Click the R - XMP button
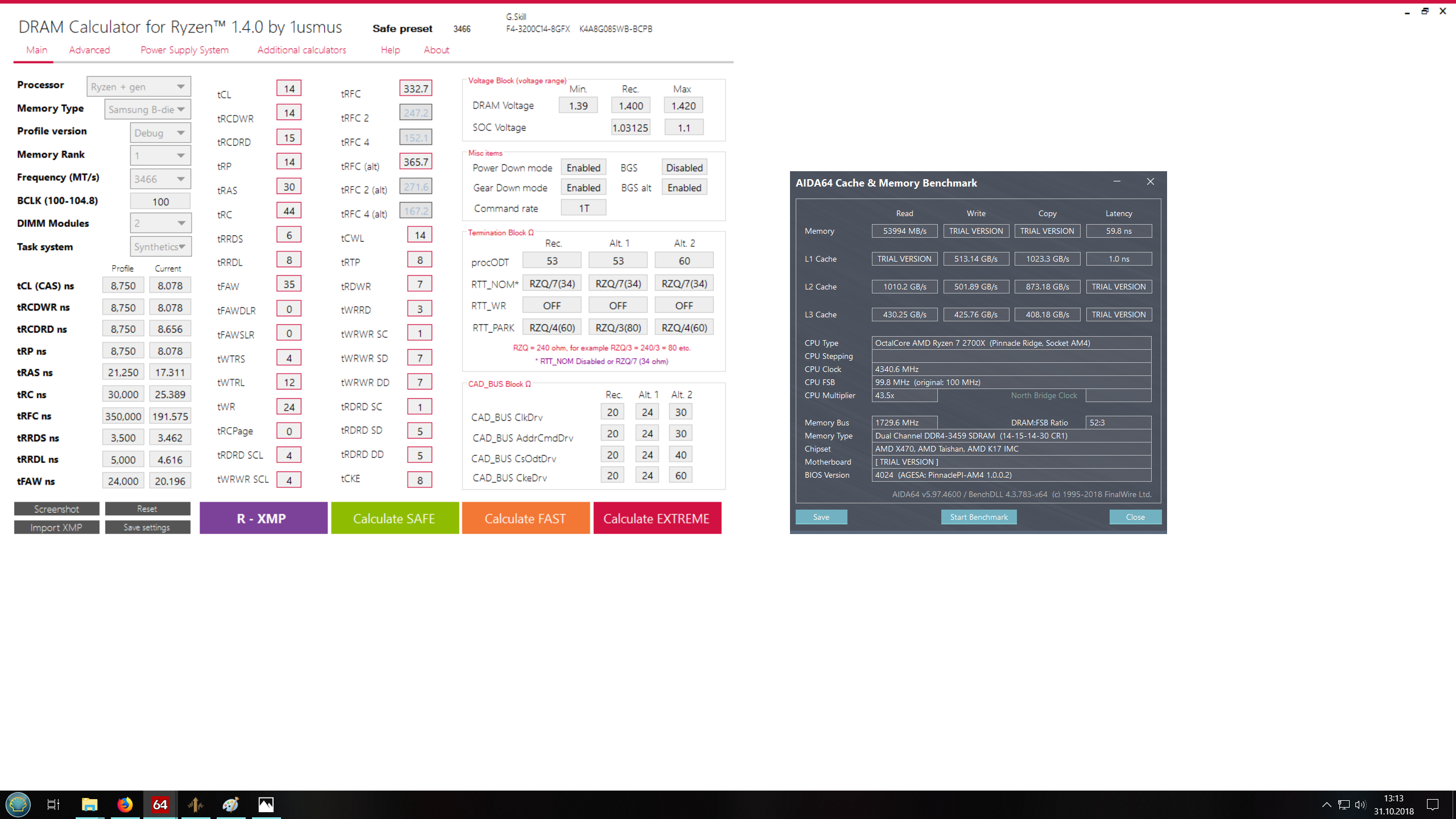1456x819 pixels. point(263,518)
